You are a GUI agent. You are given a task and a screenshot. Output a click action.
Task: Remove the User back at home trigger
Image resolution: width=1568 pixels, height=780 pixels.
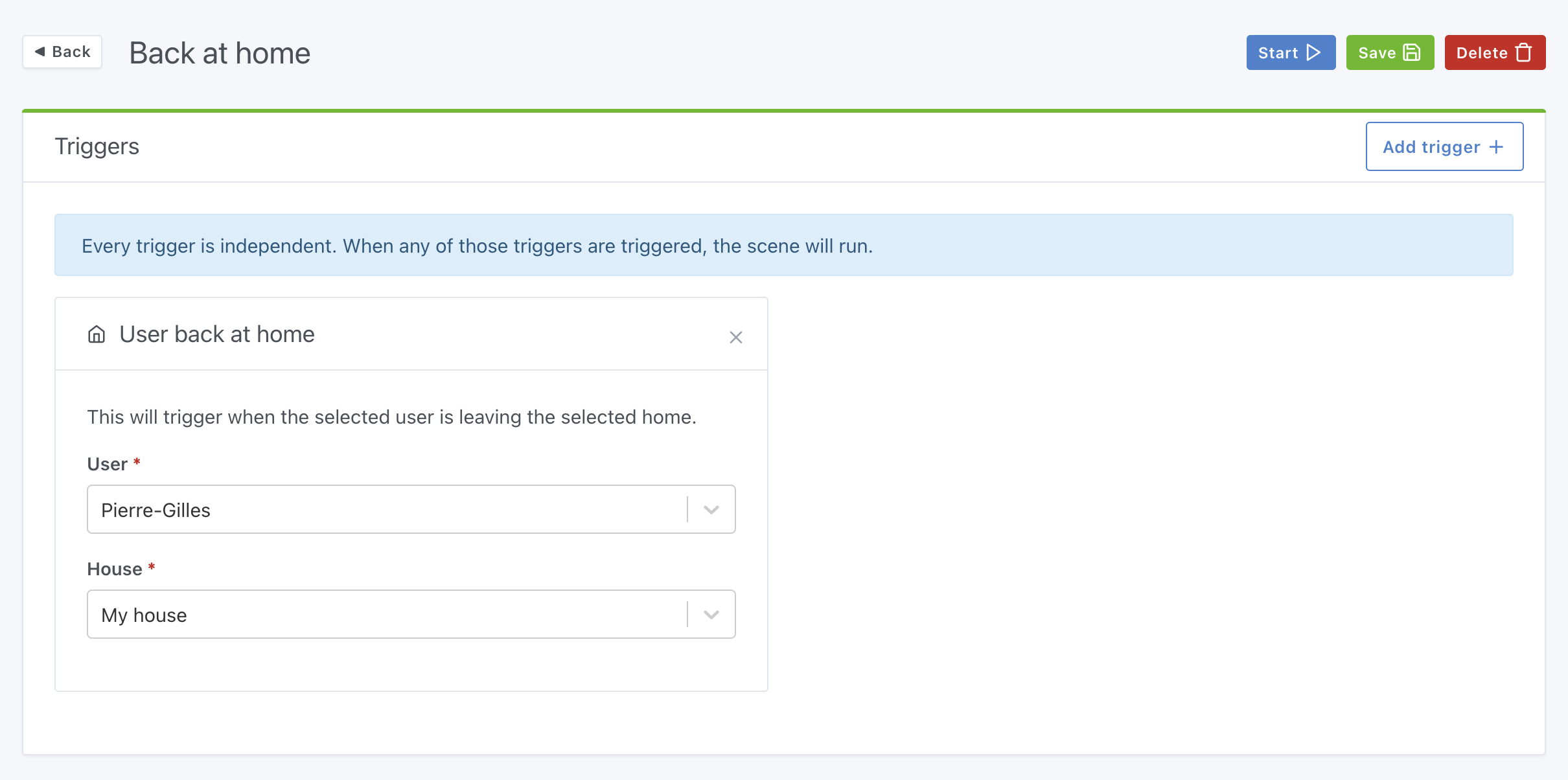point(735,337)
